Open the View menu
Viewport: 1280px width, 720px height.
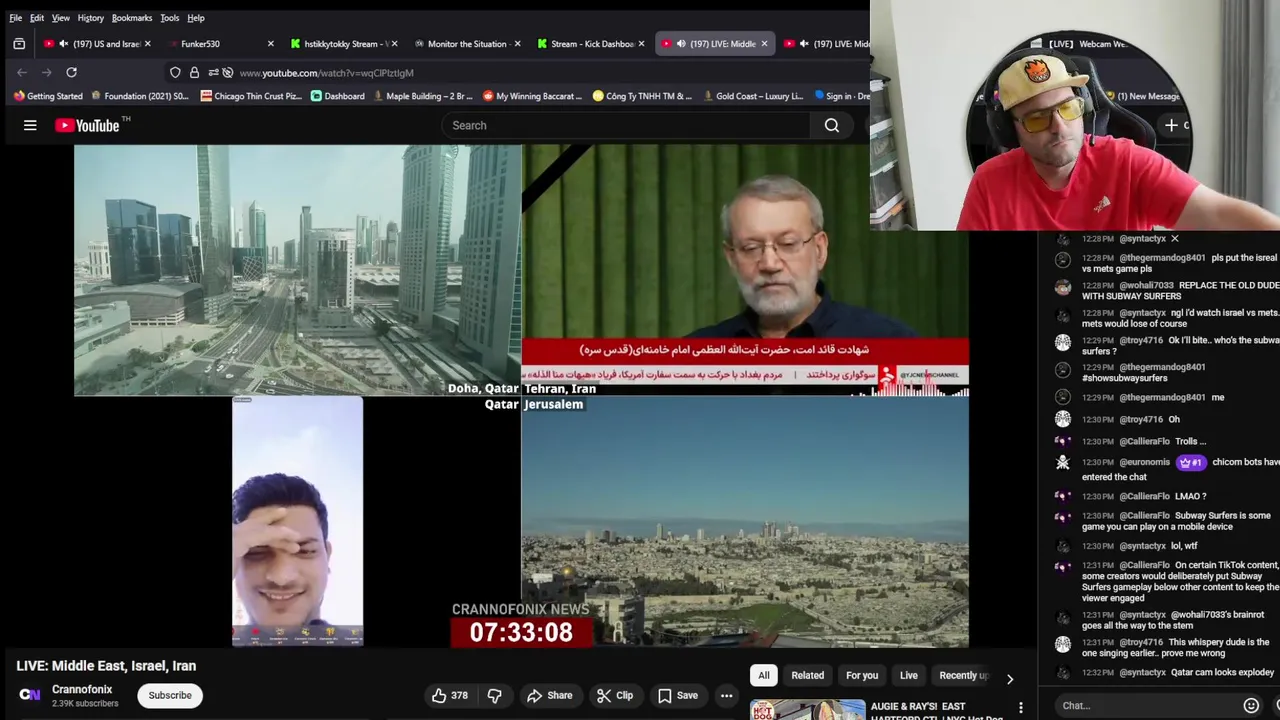coord(60,18)
